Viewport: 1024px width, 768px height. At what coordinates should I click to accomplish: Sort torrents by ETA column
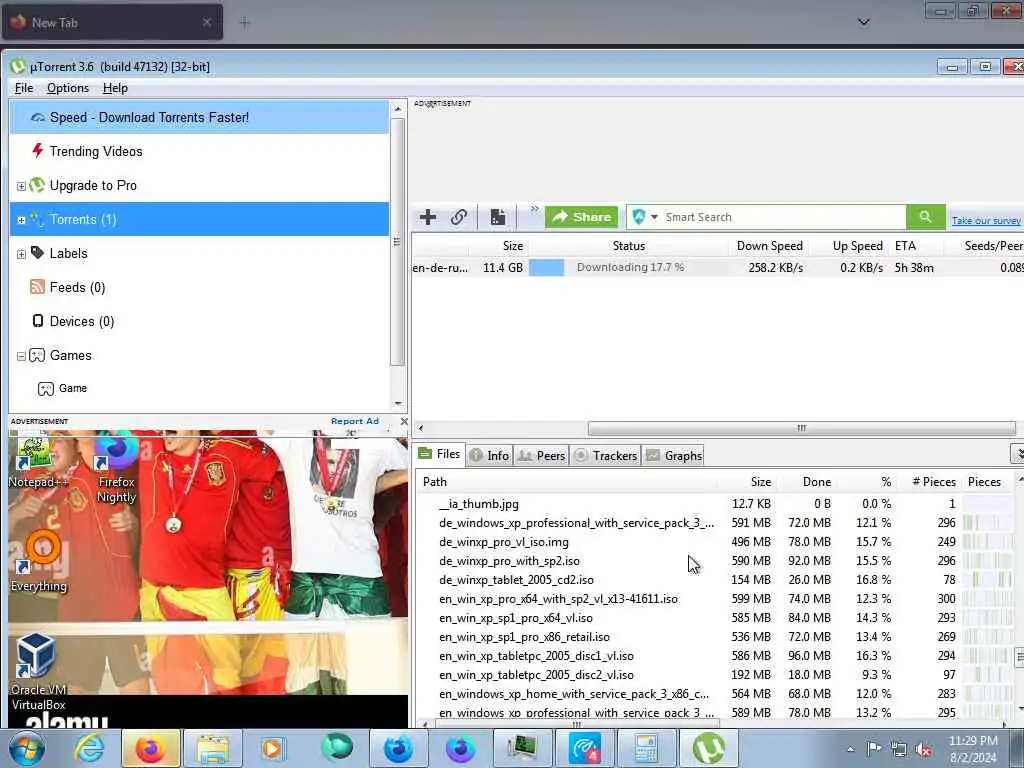tap(905, 246)
